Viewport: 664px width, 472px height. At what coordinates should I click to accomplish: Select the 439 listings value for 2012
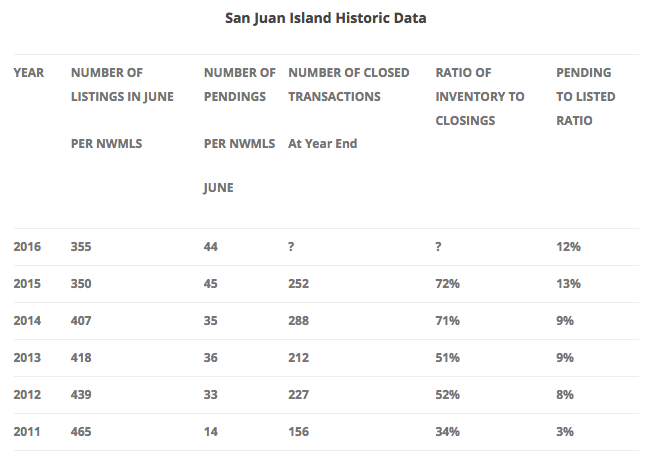[x=81, y=395]
